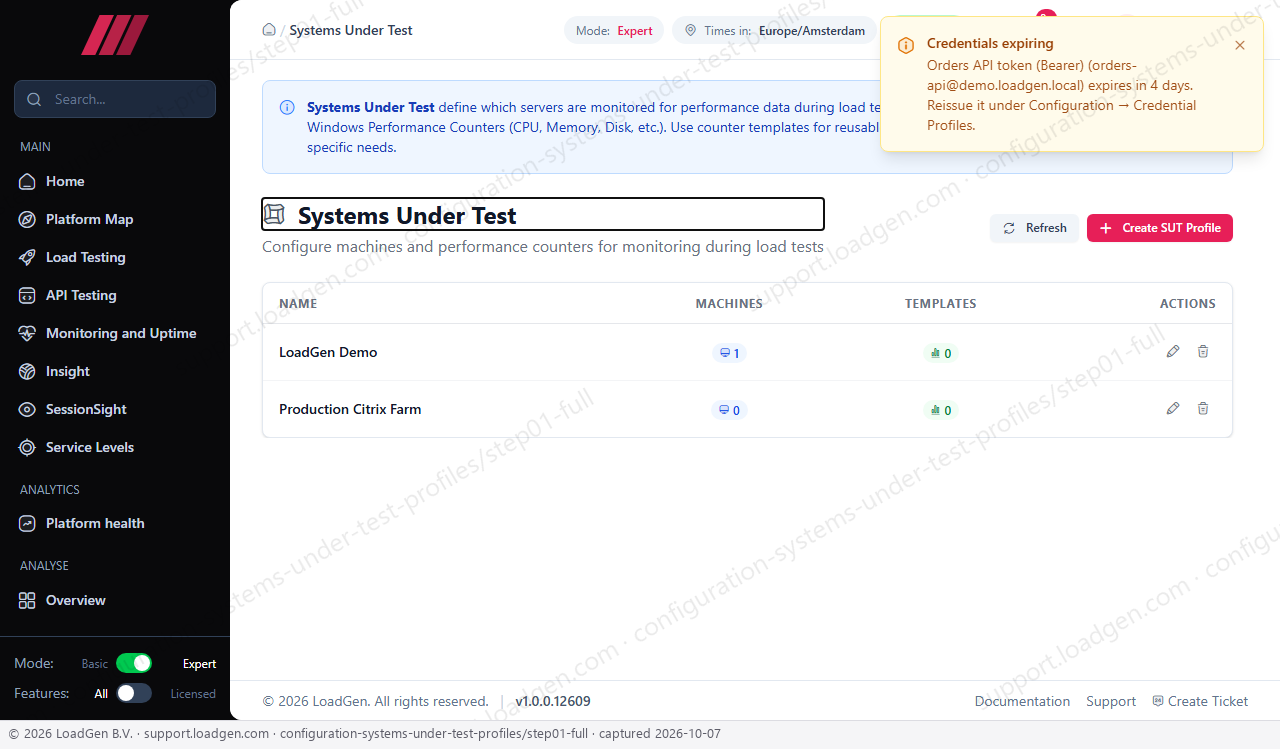Open Platform Map in sidebar
The image size is (1280, 749).
coord(115,219)
